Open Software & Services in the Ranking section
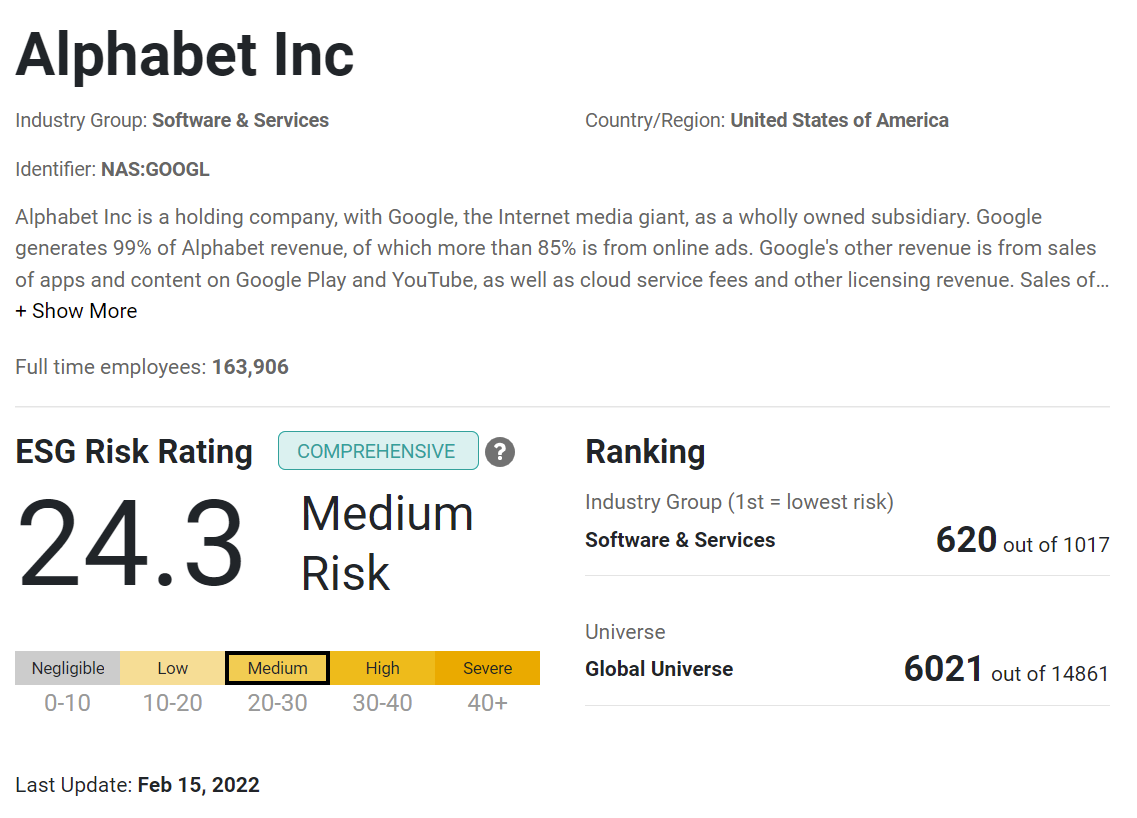 click(x=680, y=540)
